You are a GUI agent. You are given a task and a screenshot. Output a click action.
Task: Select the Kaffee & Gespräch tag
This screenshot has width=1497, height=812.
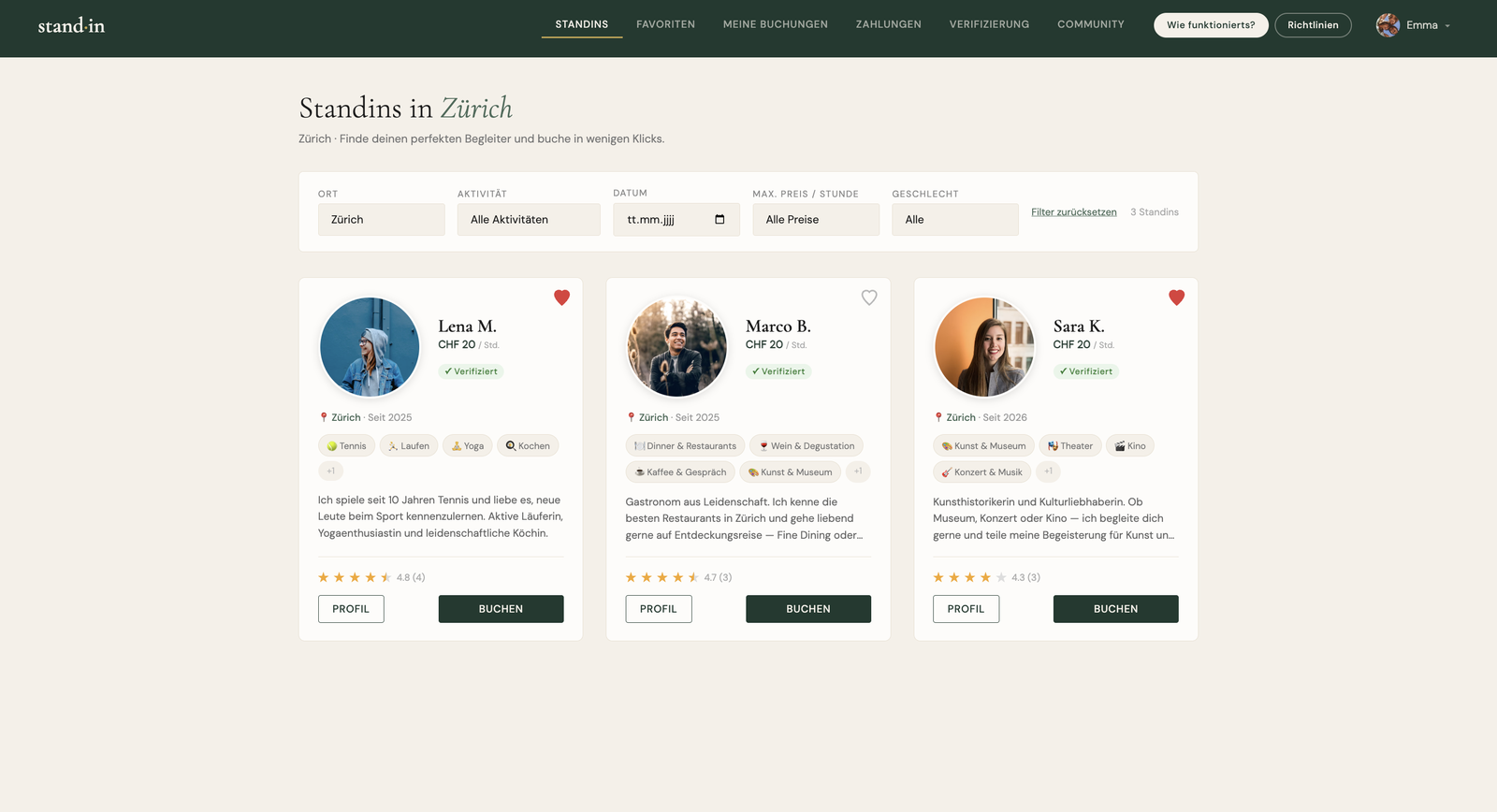tap(680, 472)
